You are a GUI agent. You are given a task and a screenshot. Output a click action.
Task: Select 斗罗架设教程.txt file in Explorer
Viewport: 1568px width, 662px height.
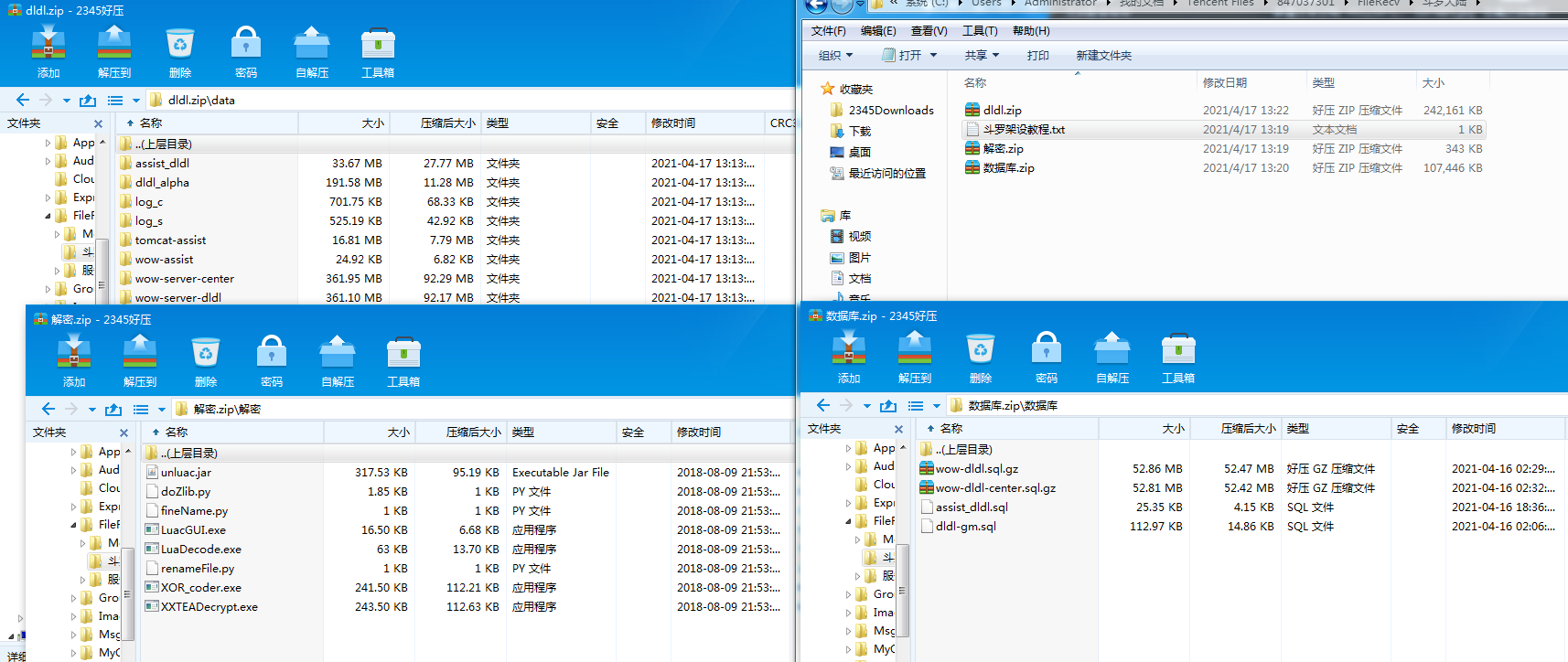click(x=1222, y=129)
